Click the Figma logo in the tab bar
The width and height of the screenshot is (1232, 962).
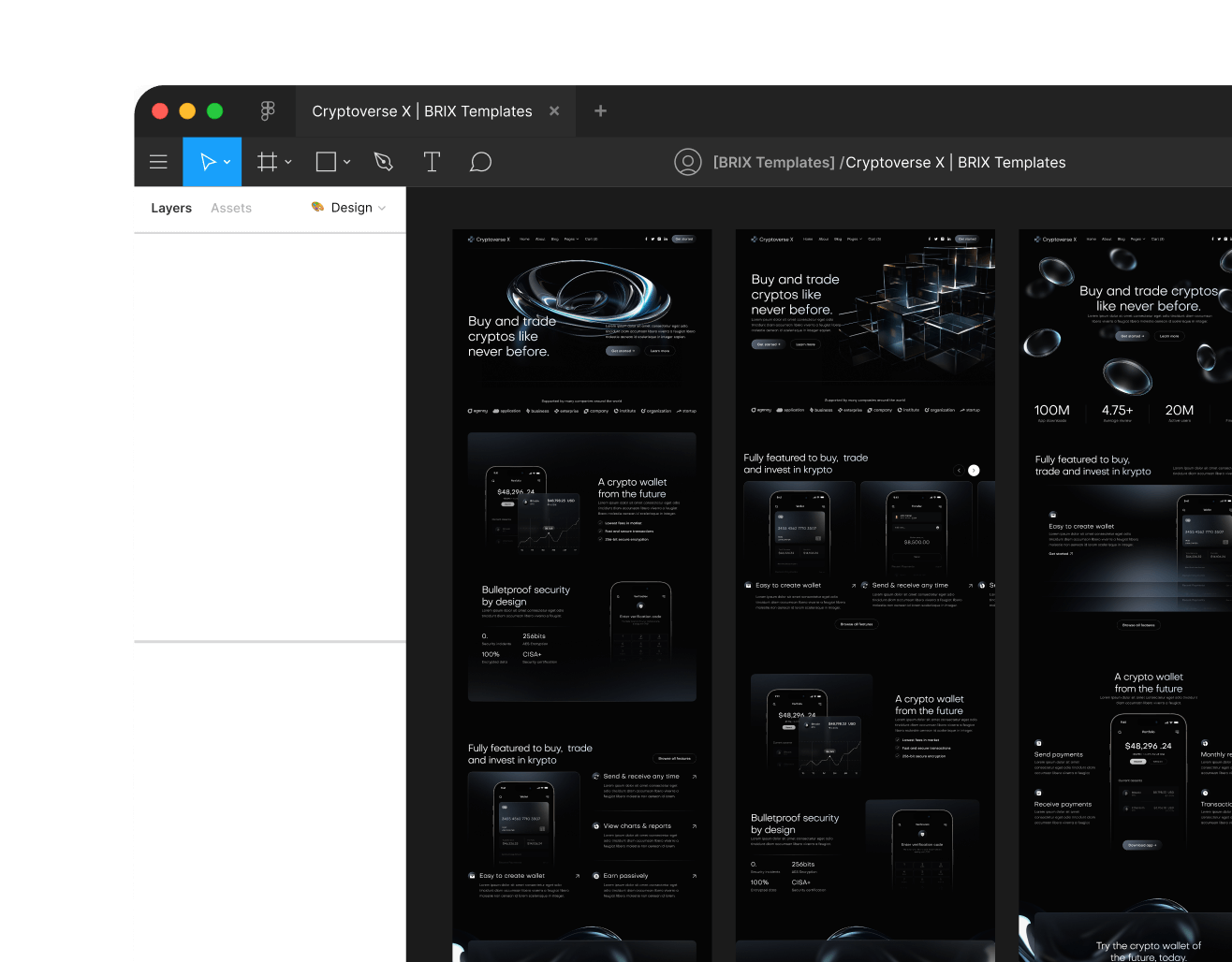268,110
